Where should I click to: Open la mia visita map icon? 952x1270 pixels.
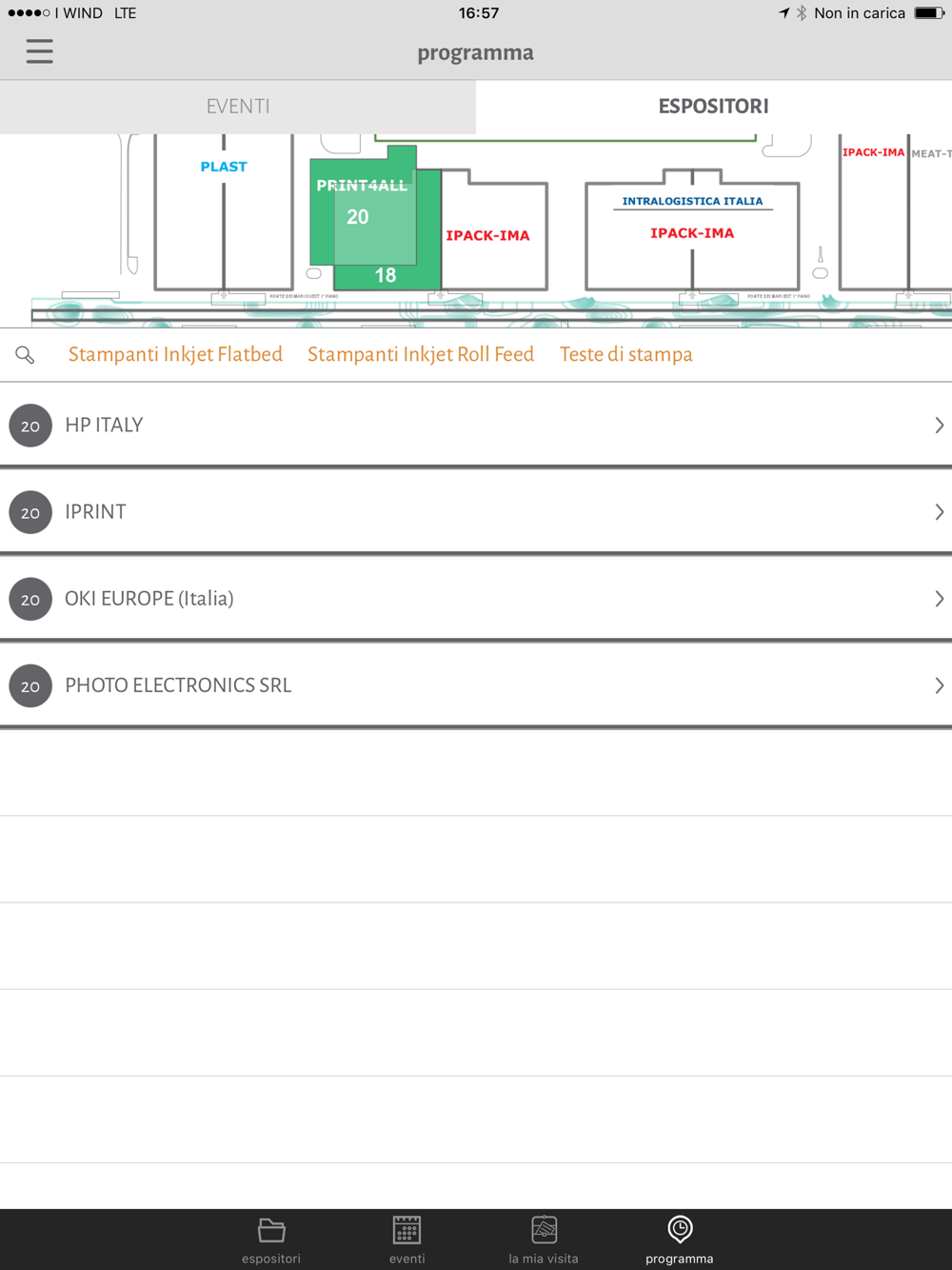(x=544, y=1232)
